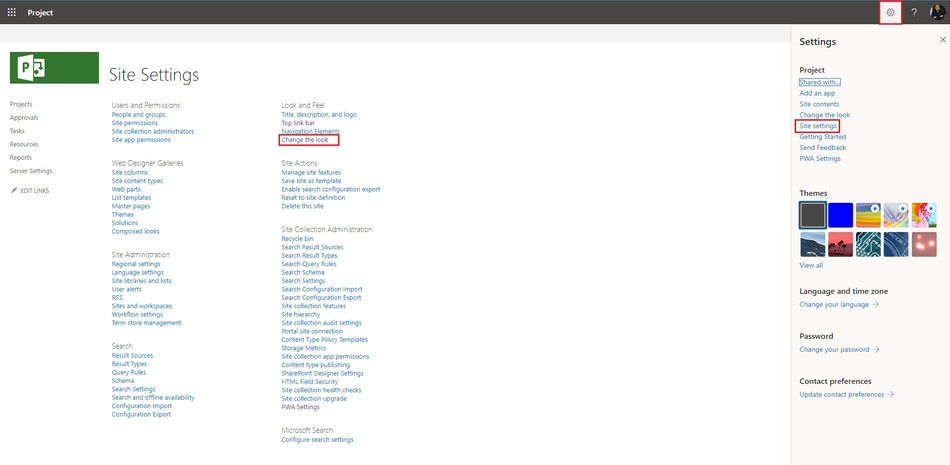
Task: Choose the circuit board theme thumbnail
Action: coord(868,244)
